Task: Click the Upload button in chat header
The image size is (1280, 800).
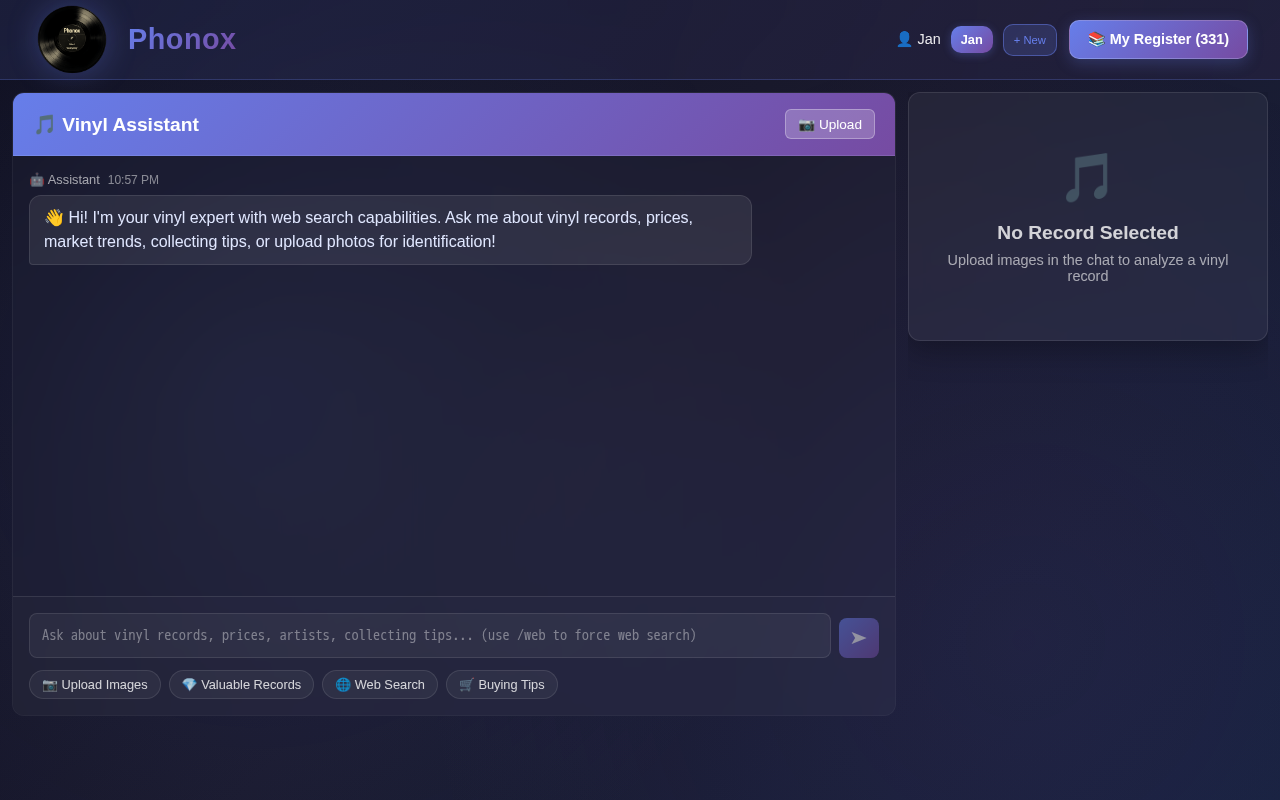Action: tap(829, 124)
